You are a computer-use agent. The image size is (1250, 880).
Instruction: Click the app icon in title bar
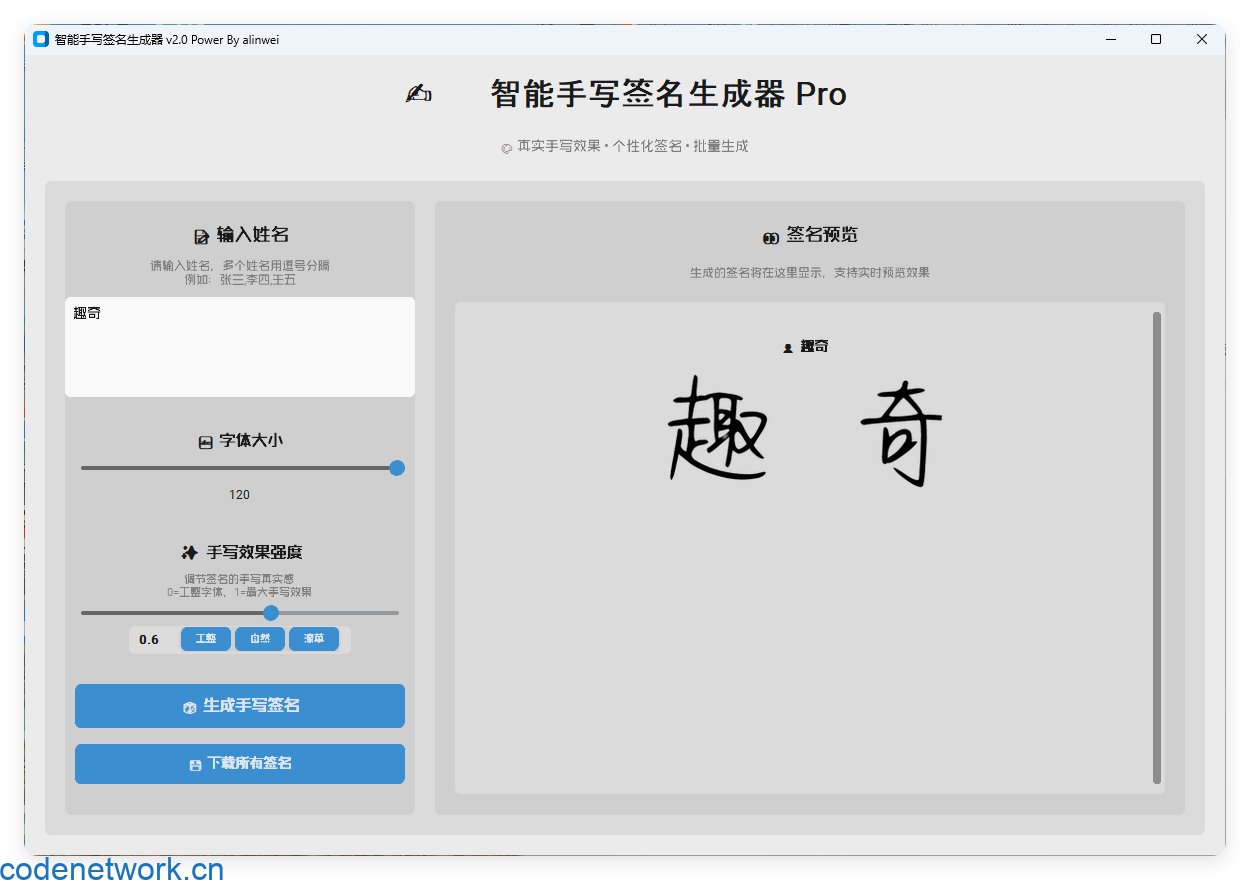(41, 39)
